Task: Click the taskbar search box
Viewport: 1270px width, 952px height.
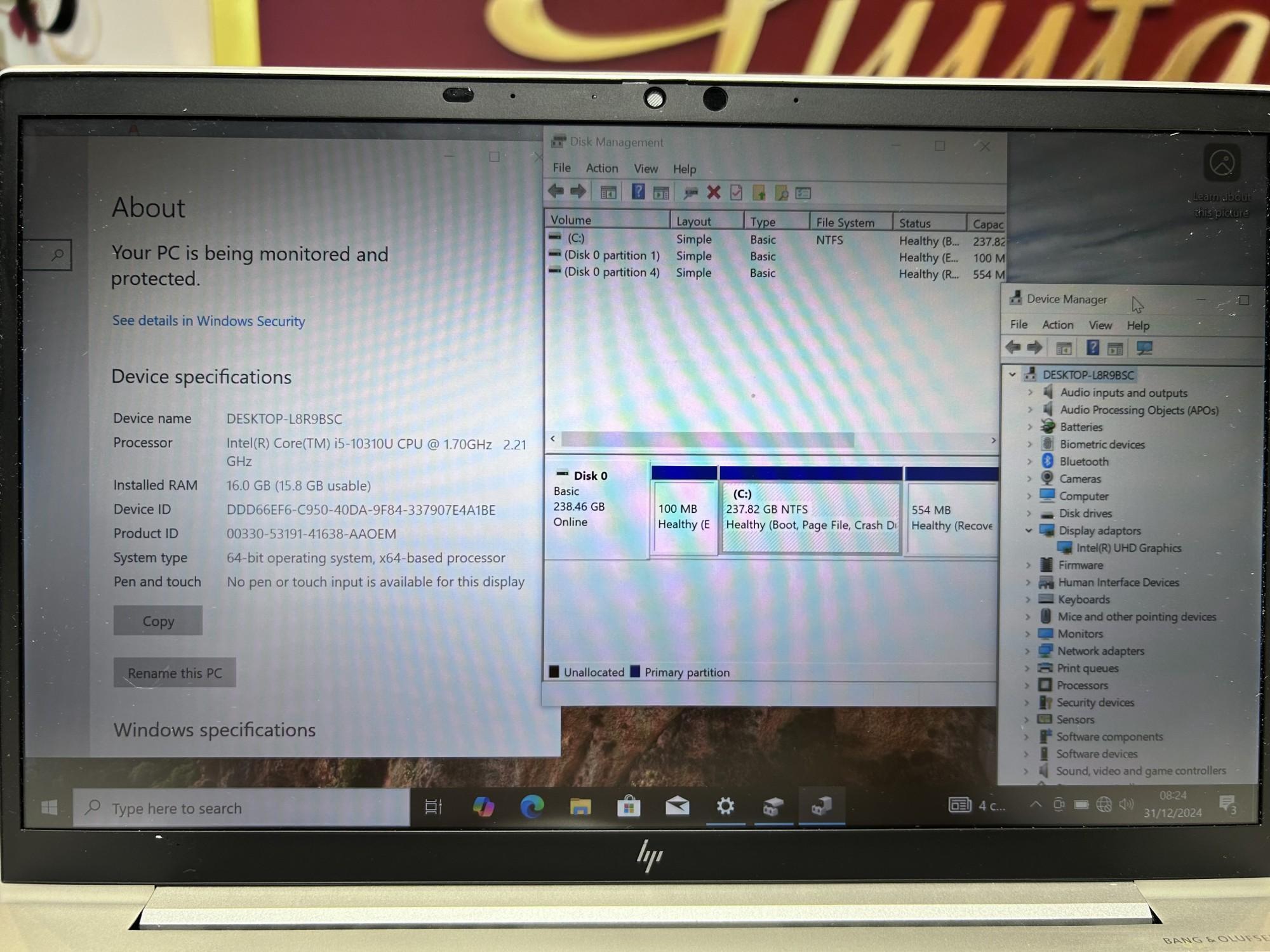Action: tap(241, 807)
